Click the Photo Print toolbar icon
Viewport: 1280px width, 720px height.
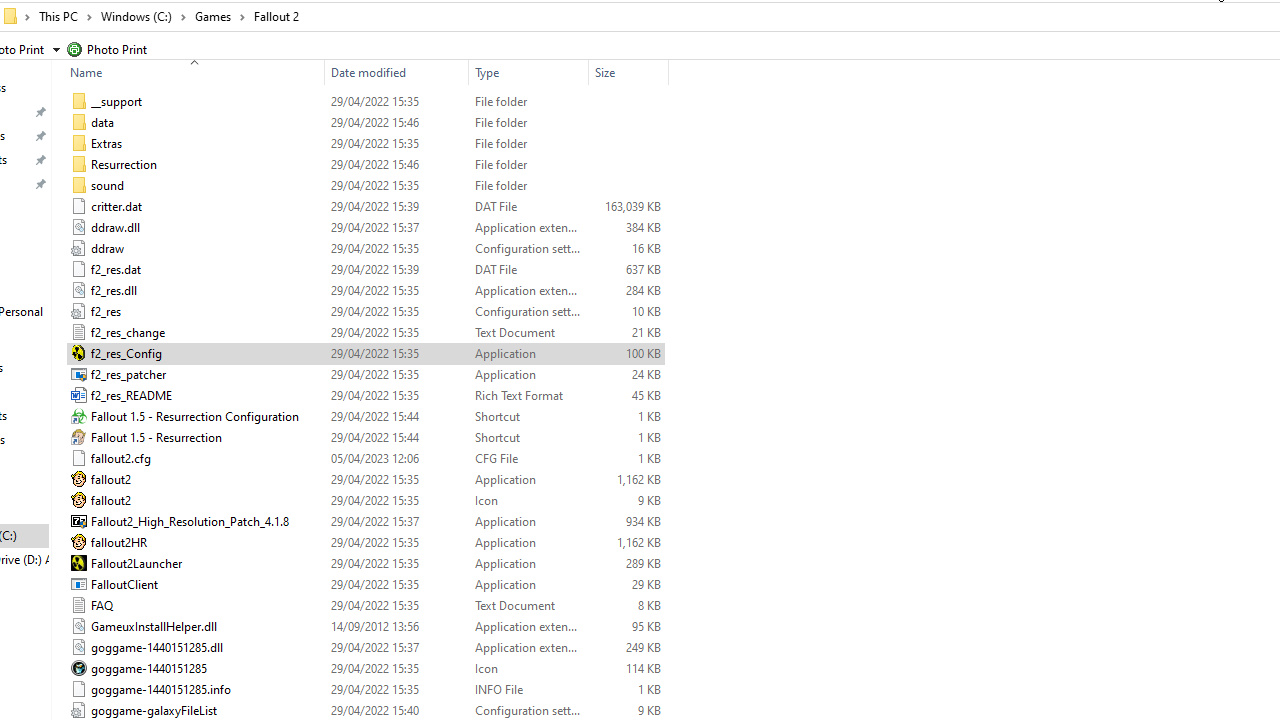74,49
